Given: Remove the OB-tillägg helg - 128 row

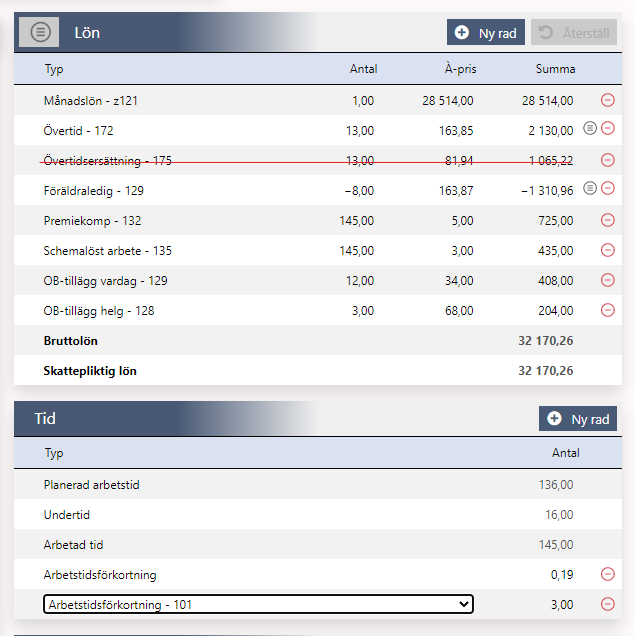Looking at the screenshot, I should click(x=607, y=310).
